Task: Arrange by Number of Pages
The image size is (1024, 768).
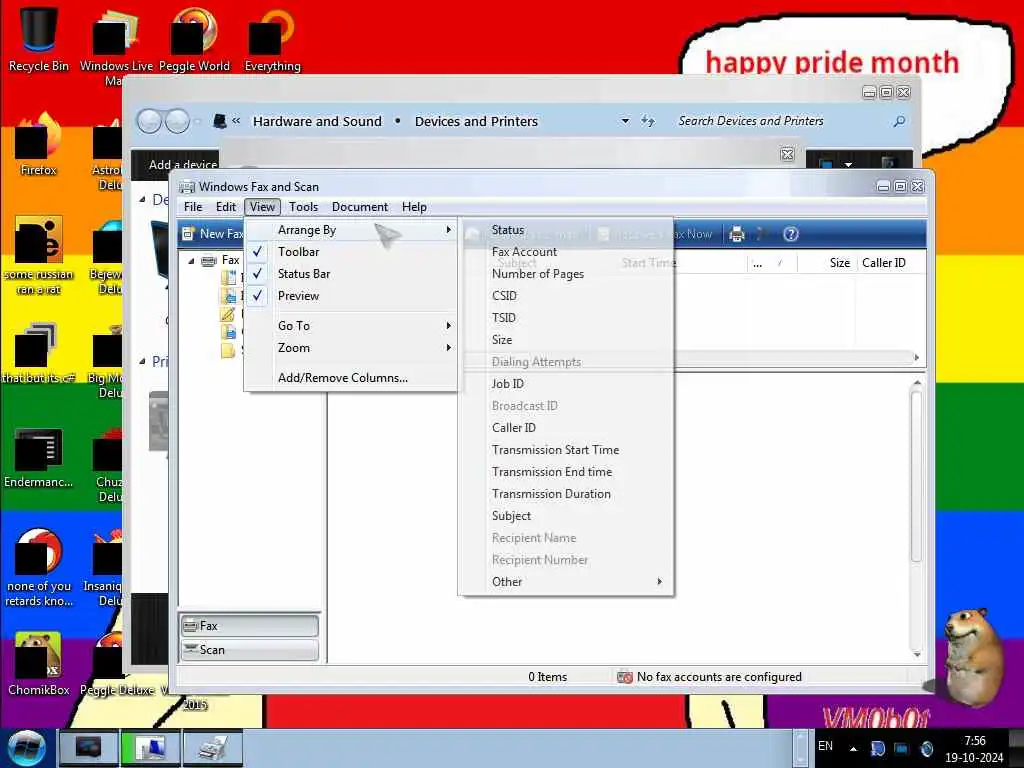Action: (566, 274)
